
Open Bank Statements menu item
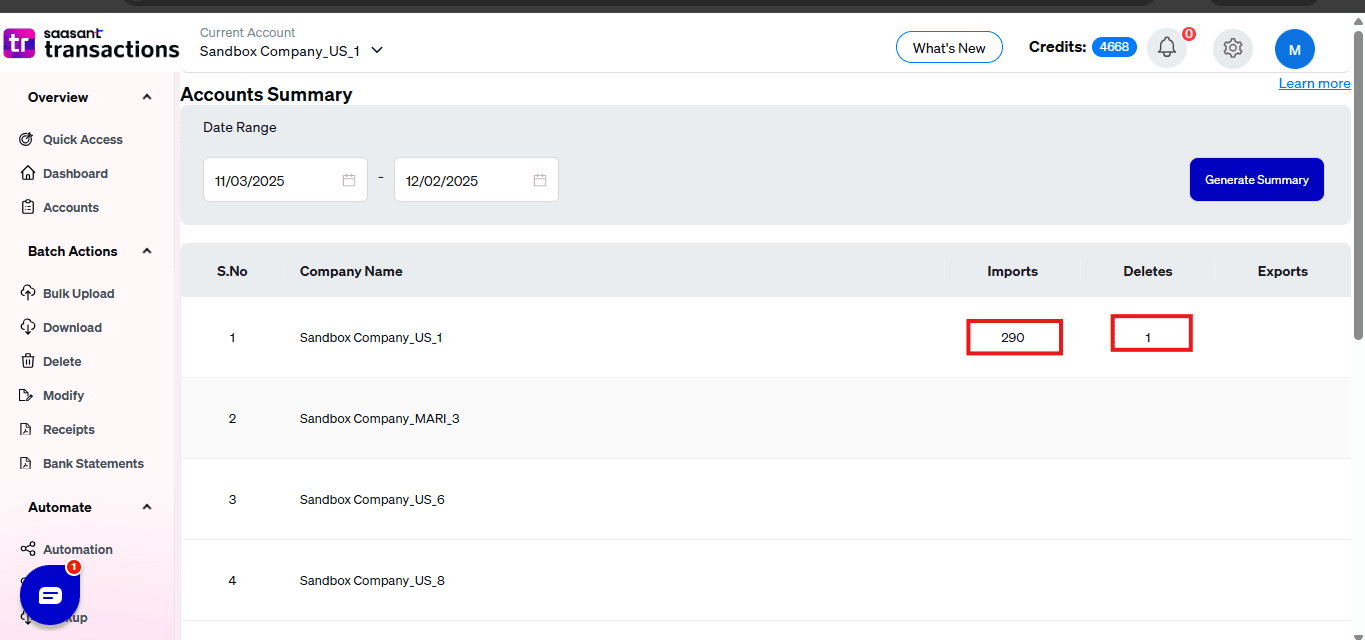click(93, 464)
